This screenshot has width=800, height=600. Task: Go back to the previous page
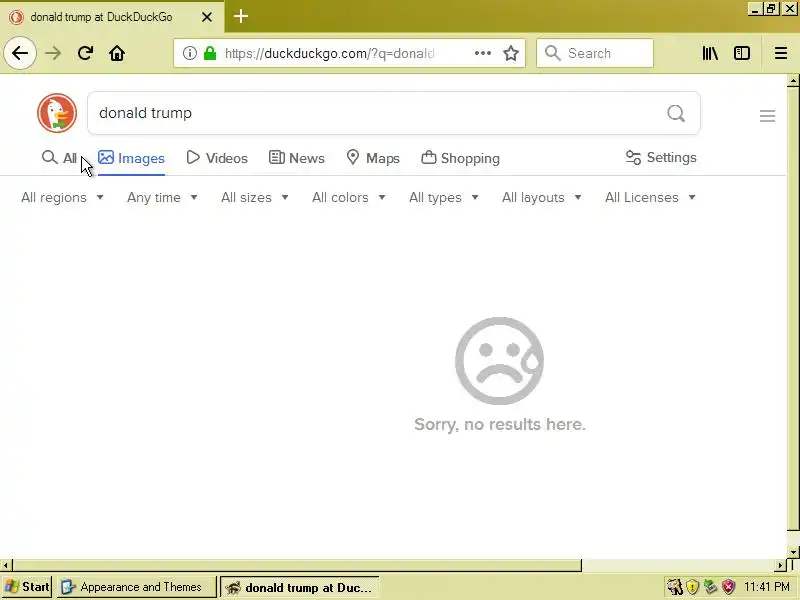click(20, 53)
